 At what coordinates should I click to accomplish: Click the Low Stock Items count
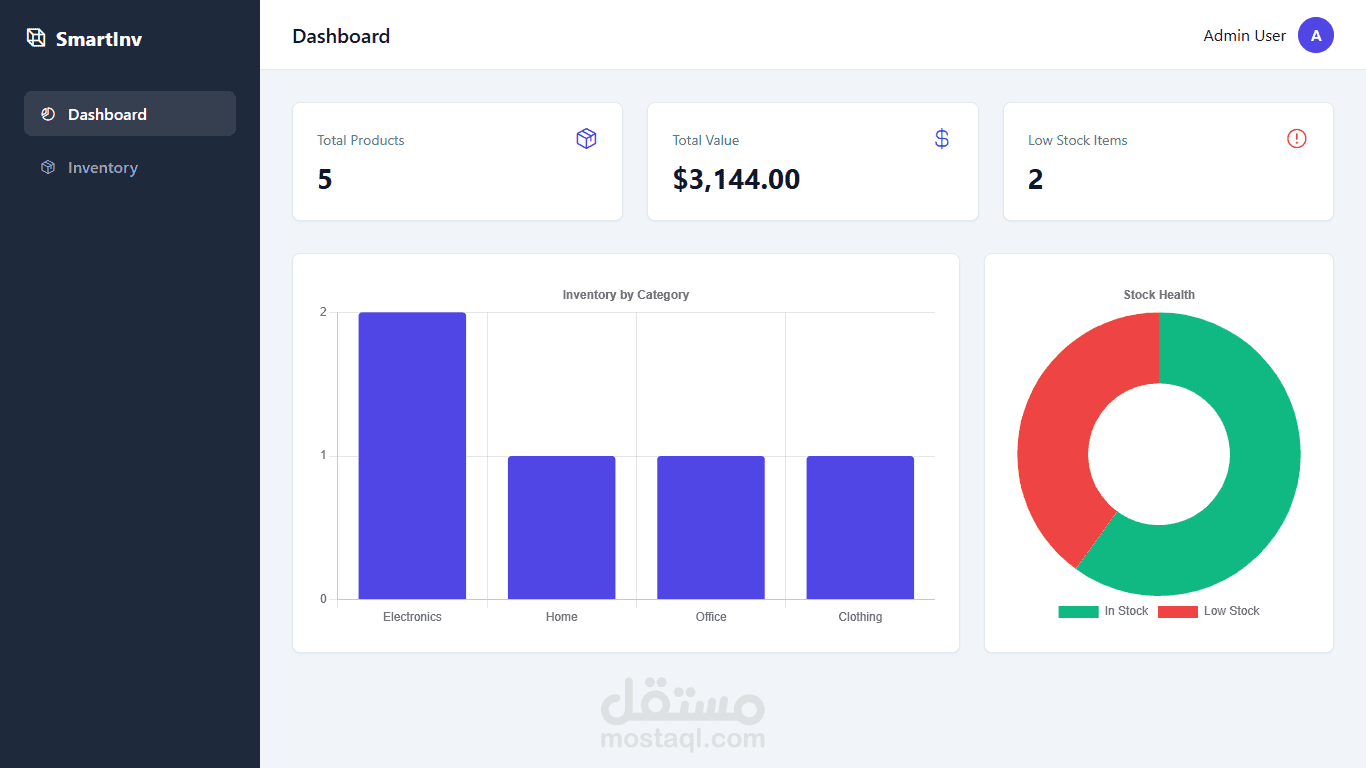[1035, 180]
